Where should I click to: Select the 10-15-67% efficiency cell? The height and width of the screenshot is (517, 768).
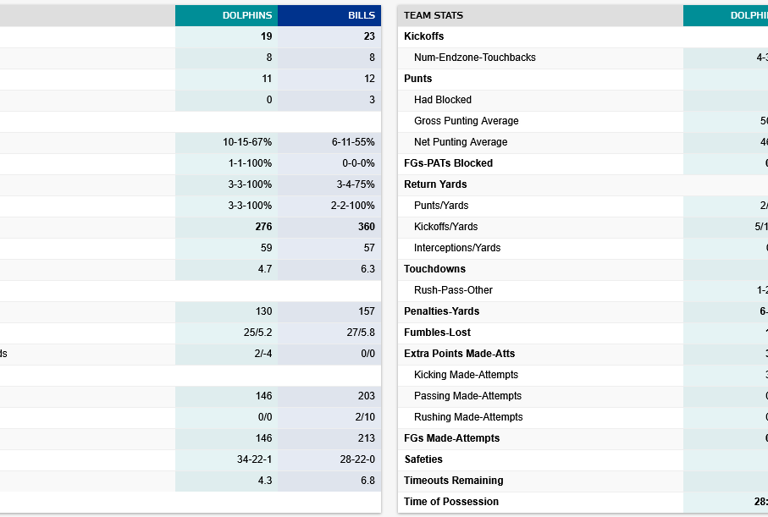[x=247, y=142]
